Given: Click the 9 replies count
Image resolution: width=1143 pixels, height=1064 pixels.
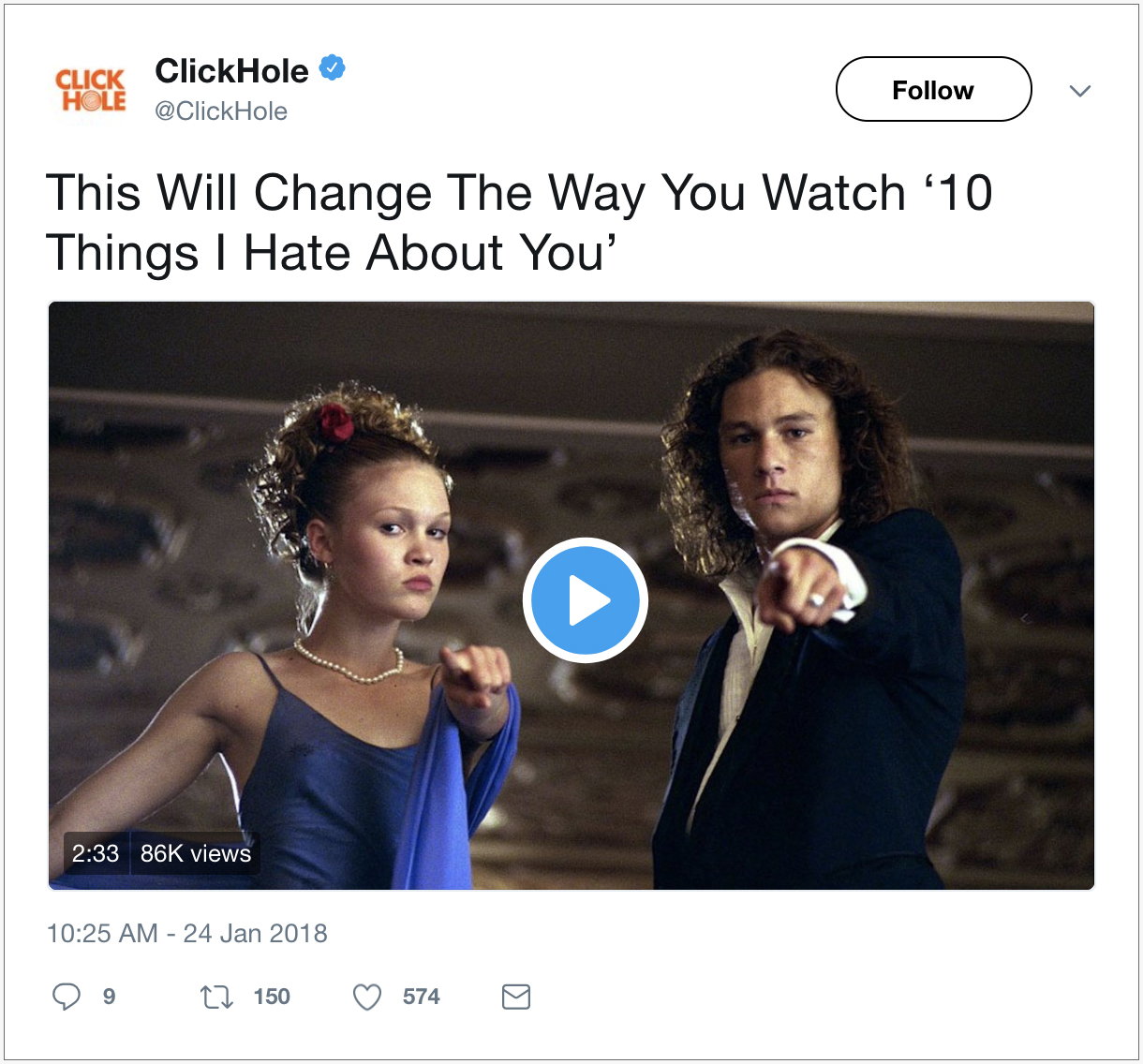Looking at the screenshot, I should [109, 997].
